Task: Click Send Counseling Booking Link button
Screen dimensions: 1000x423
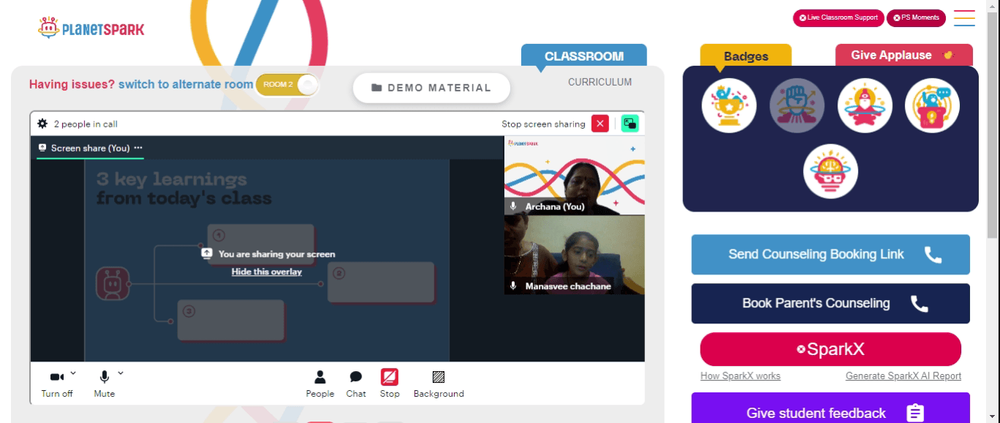Action: (x=830, y=255)
